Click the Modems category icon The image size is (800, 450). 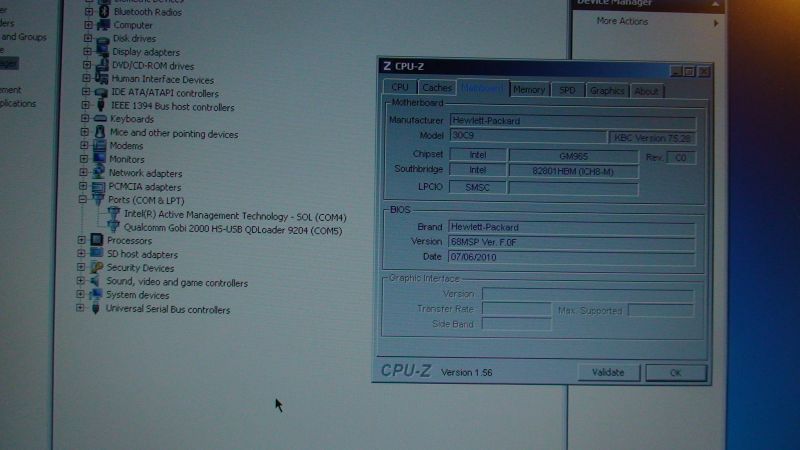(99, 145)
